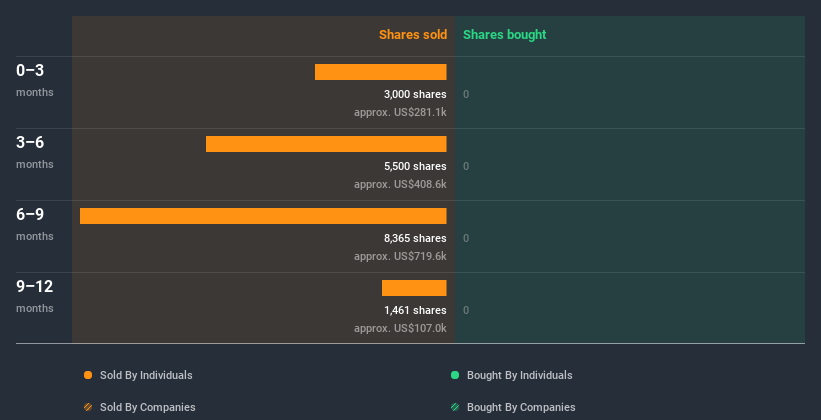Screen dimensions: 821x420
Task: Click the 3,000 shares value
Action: point(415,94)
